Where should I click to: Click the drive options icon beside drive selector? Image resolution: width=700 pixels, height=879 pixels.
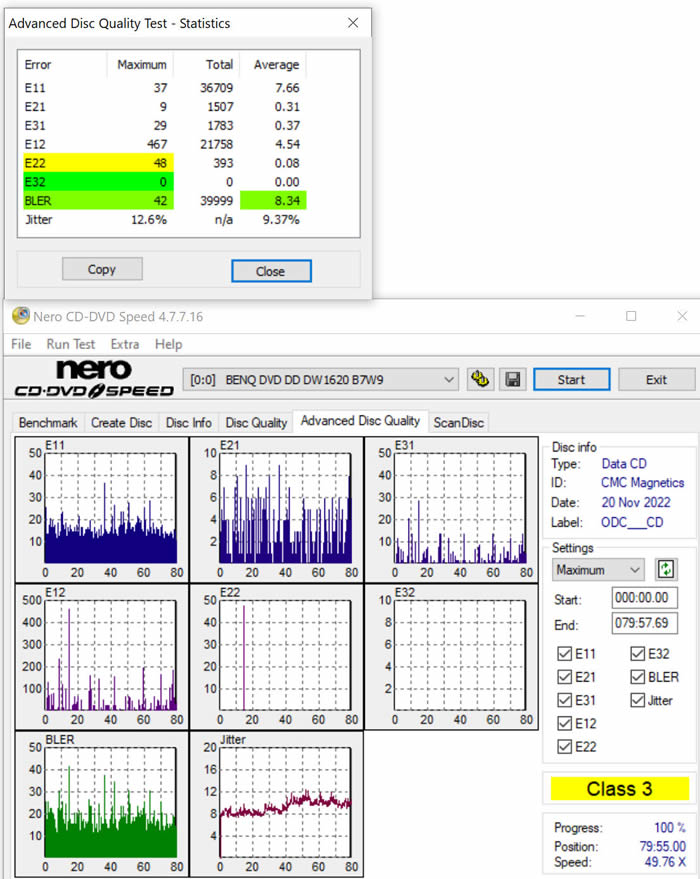click(481, 379)
